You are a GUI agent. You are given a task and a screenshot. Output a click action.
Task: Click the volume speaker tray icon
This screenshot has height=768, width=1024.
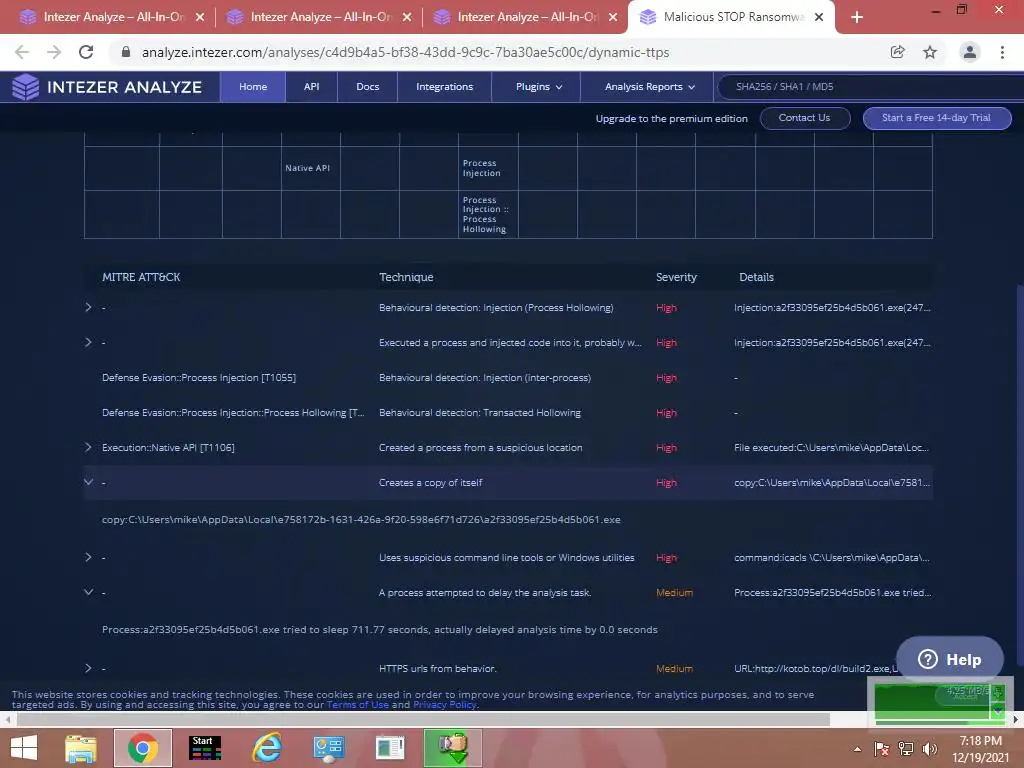[x=930, y=748]
